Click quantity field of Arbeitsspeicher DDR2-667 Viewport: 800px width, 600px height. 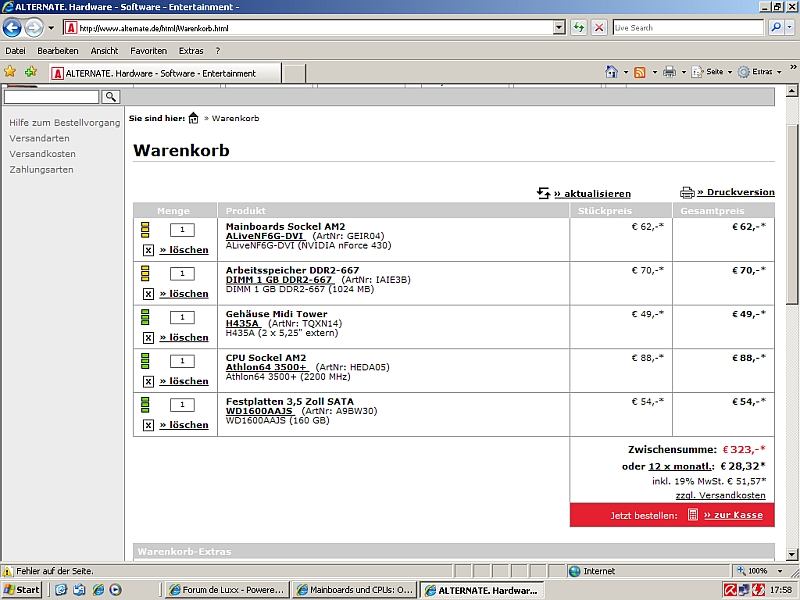182,273
